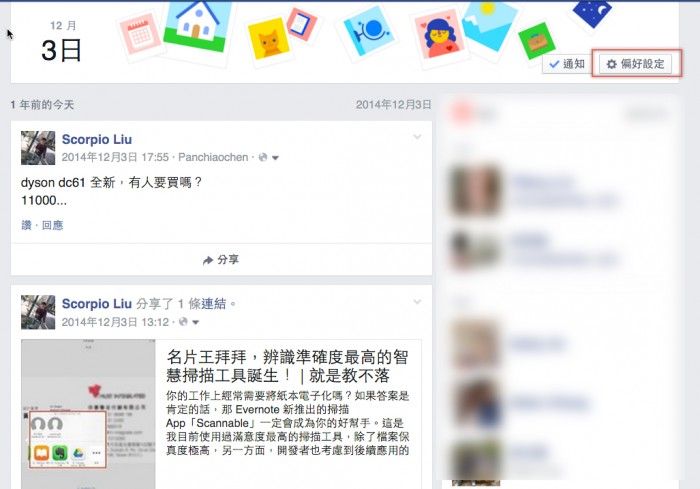The height and width of the screenshot is (489, 700).
Task: Click the 讚 like link
Action: coord(26,225)
